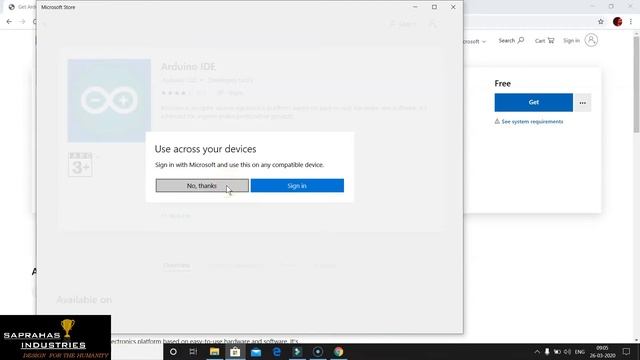
Task: Open Cortana search circle in taskbar
Action: point(173,351)
